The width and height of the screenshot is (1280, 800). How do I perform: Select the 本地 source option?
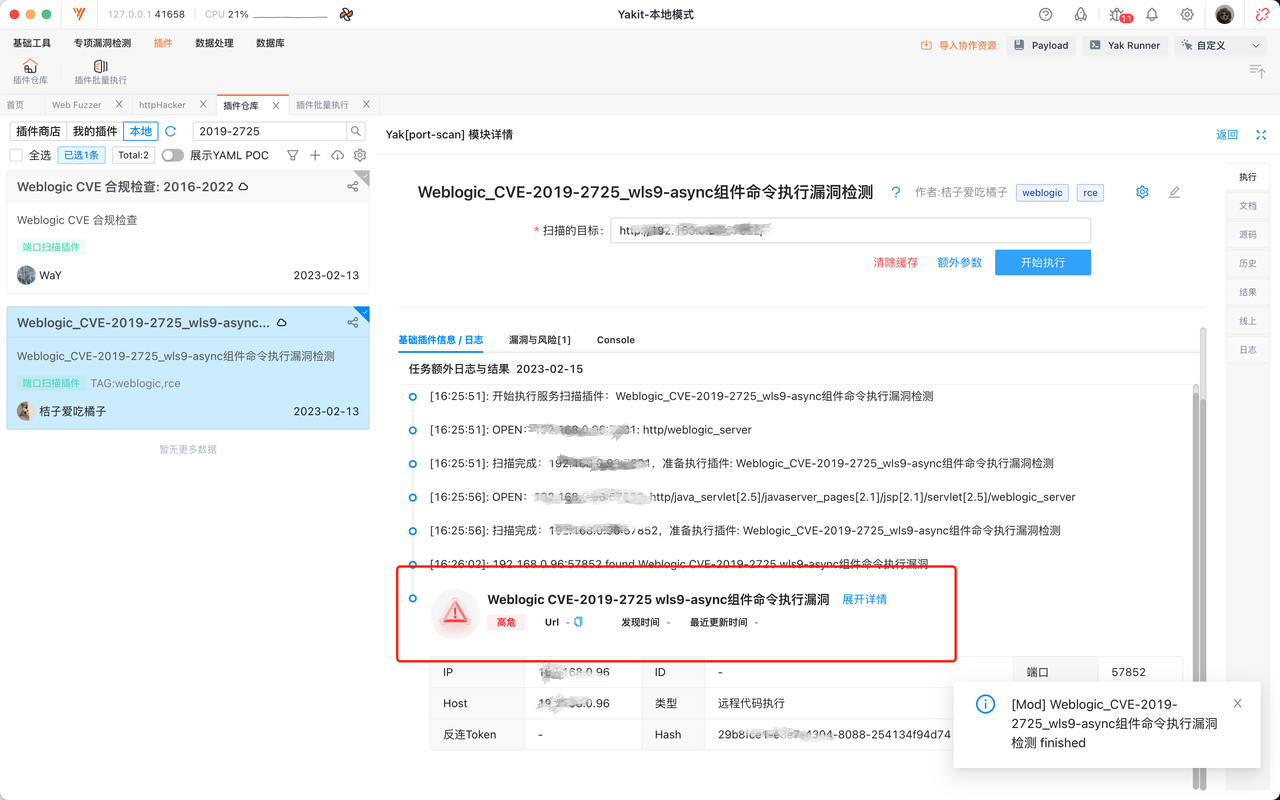point(141,131)
